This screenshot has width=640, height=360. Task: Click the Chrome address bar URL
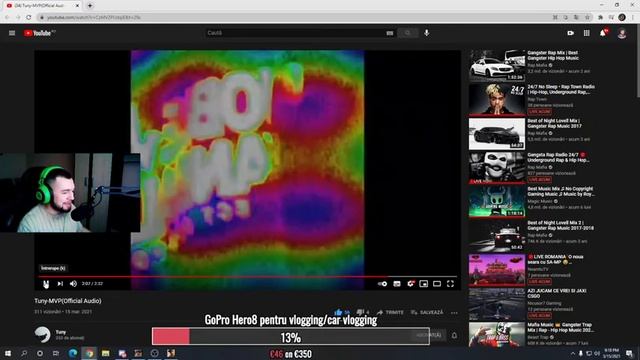(x=94, y=17)
